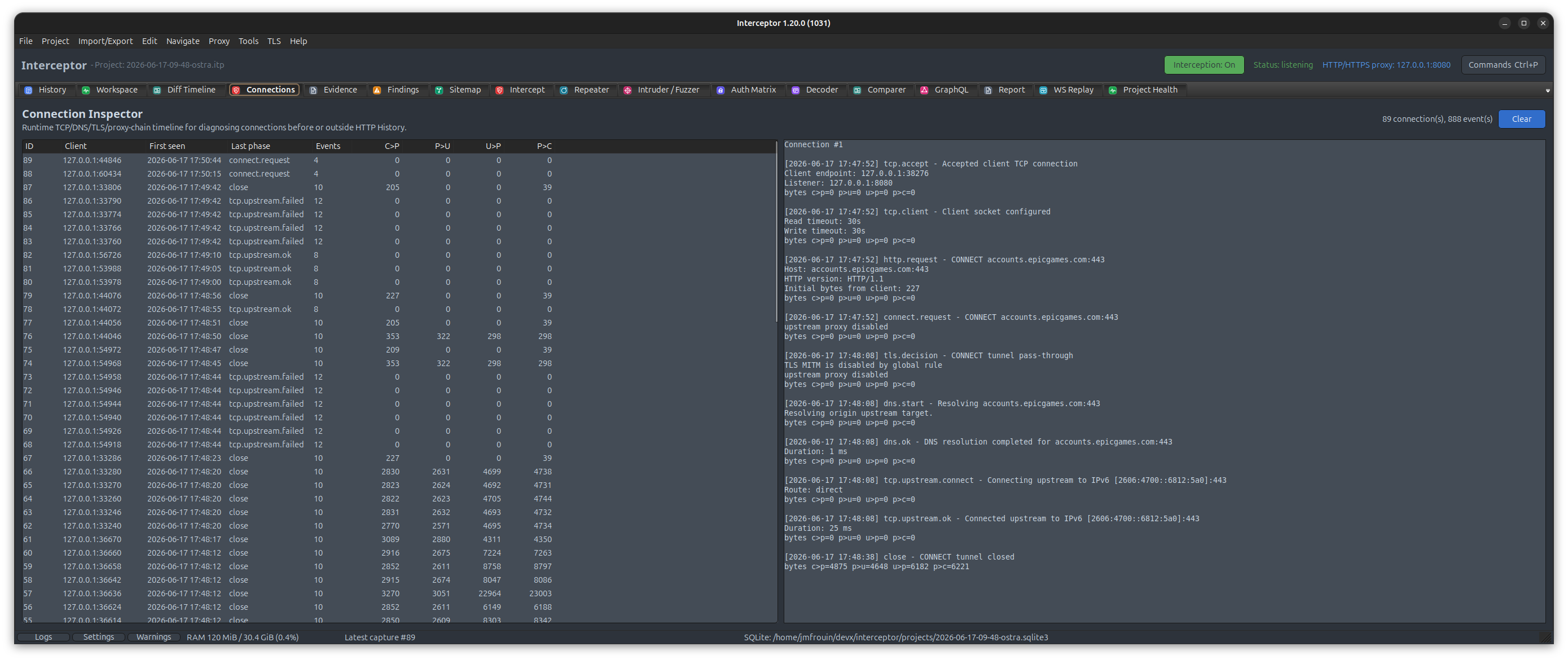
Task: Open the Proxy menu
Action: coord(219,41)
